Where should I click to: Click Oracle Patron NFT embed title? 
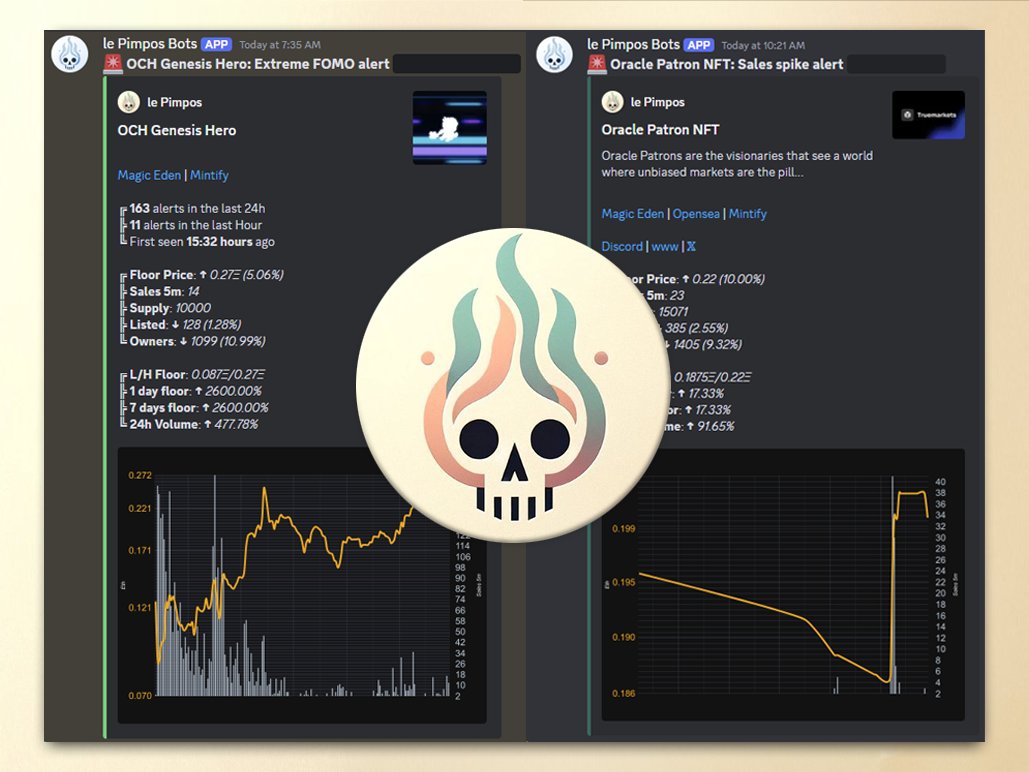[x=660, y=130]
